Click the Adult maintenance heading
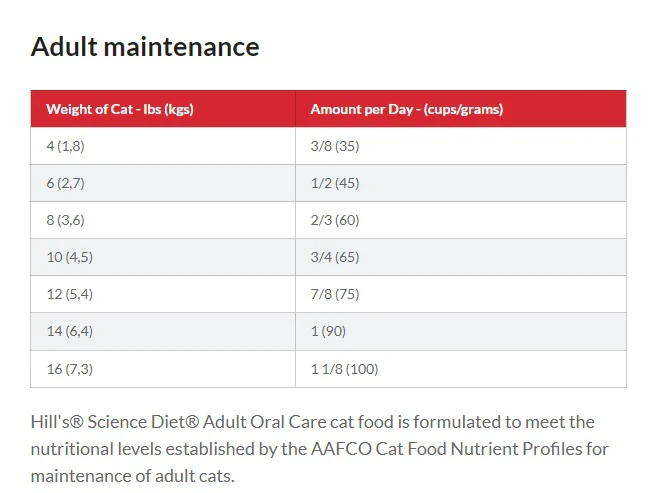This screenshot has height=493, width=661. pos(145,47)
